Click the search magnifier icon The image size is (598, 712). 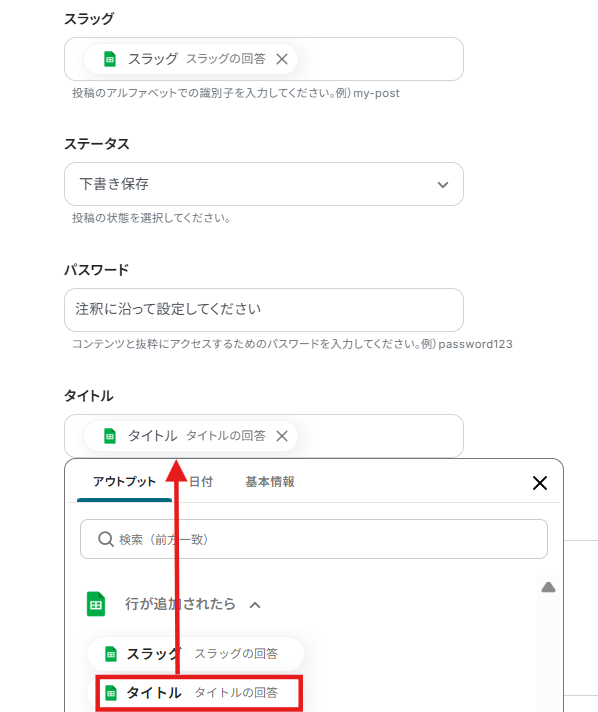[x=105, y=539]
